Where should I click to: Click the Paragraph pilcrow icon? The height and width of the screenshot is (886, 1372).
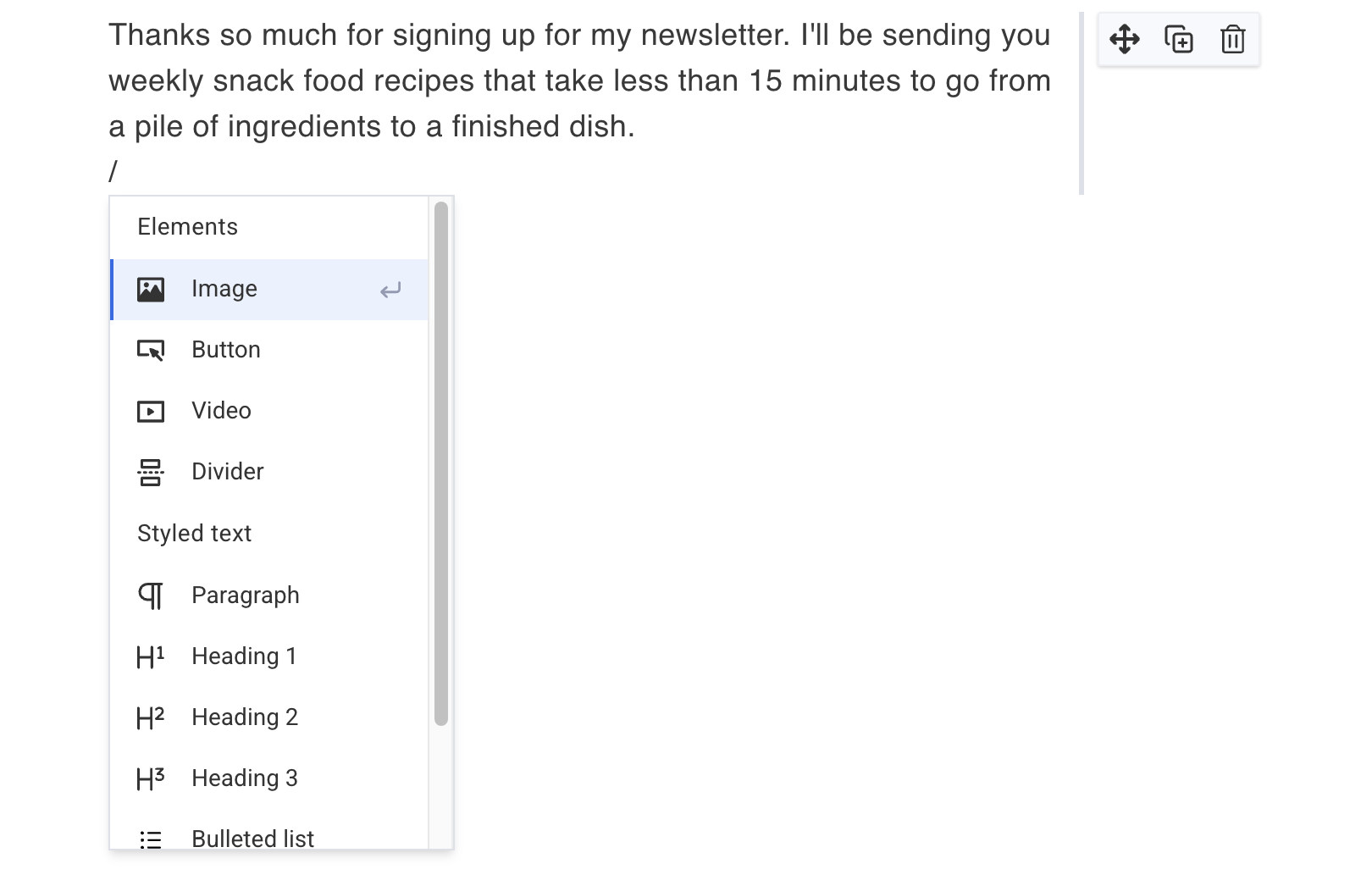pos(151,595)
